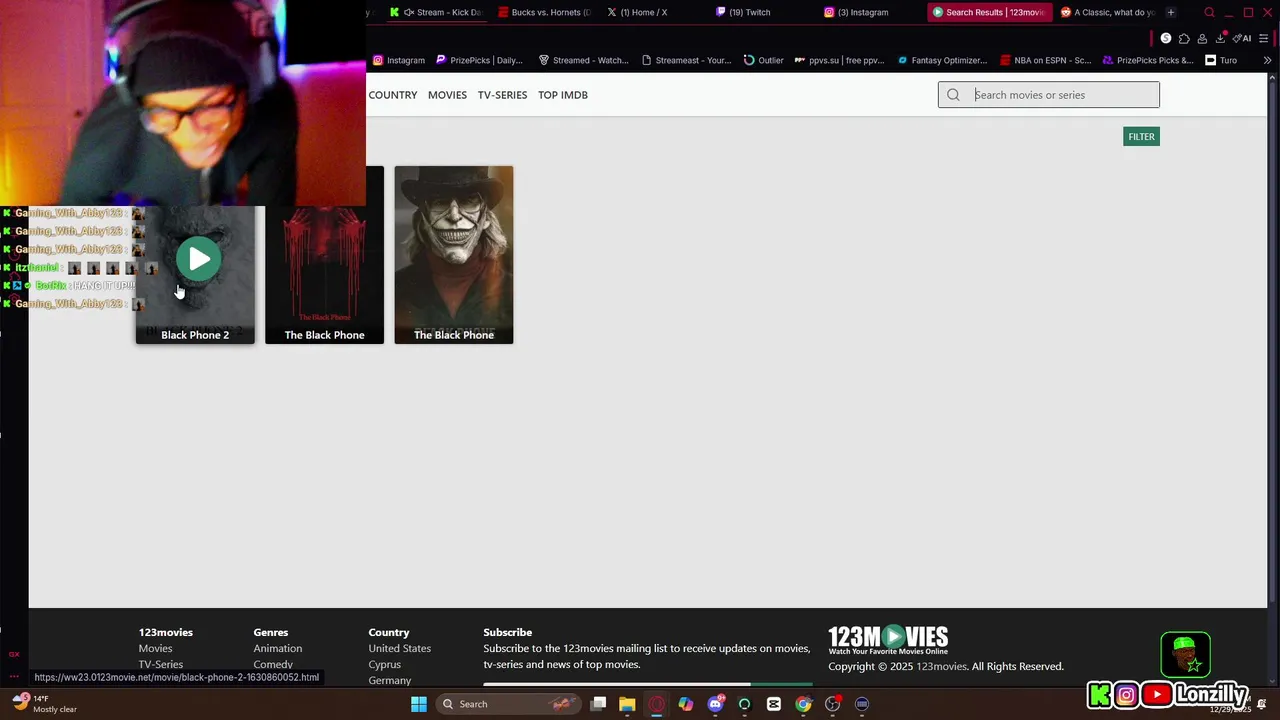Click the page scrollbar down arrow
1280x720 pixels.
[1273, 680]
